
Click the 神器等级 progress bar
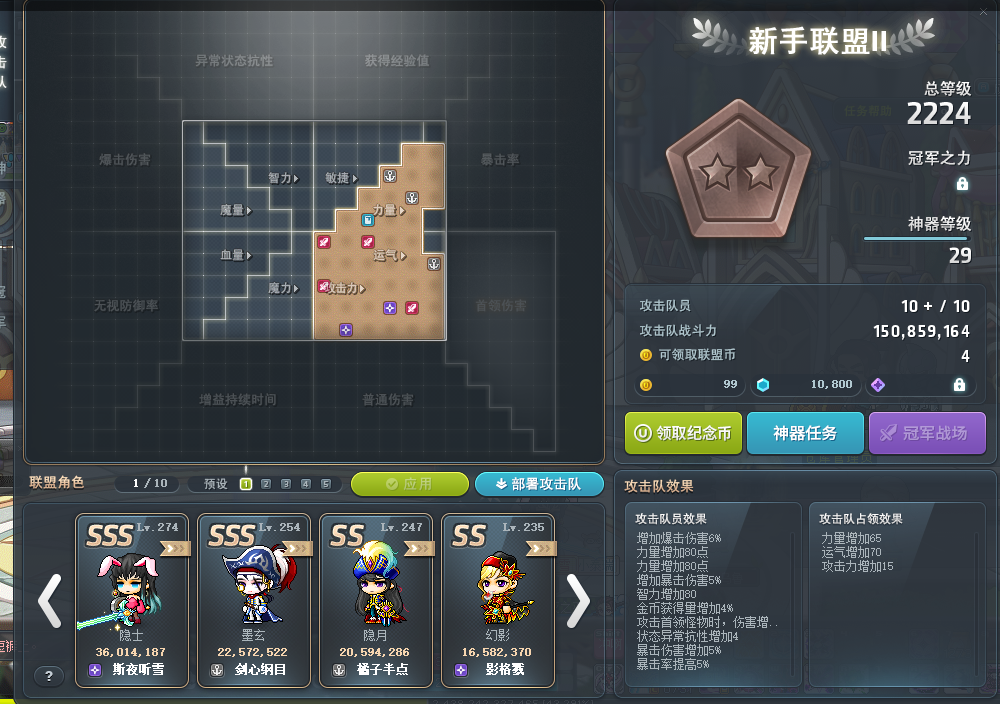pos(916,238)
